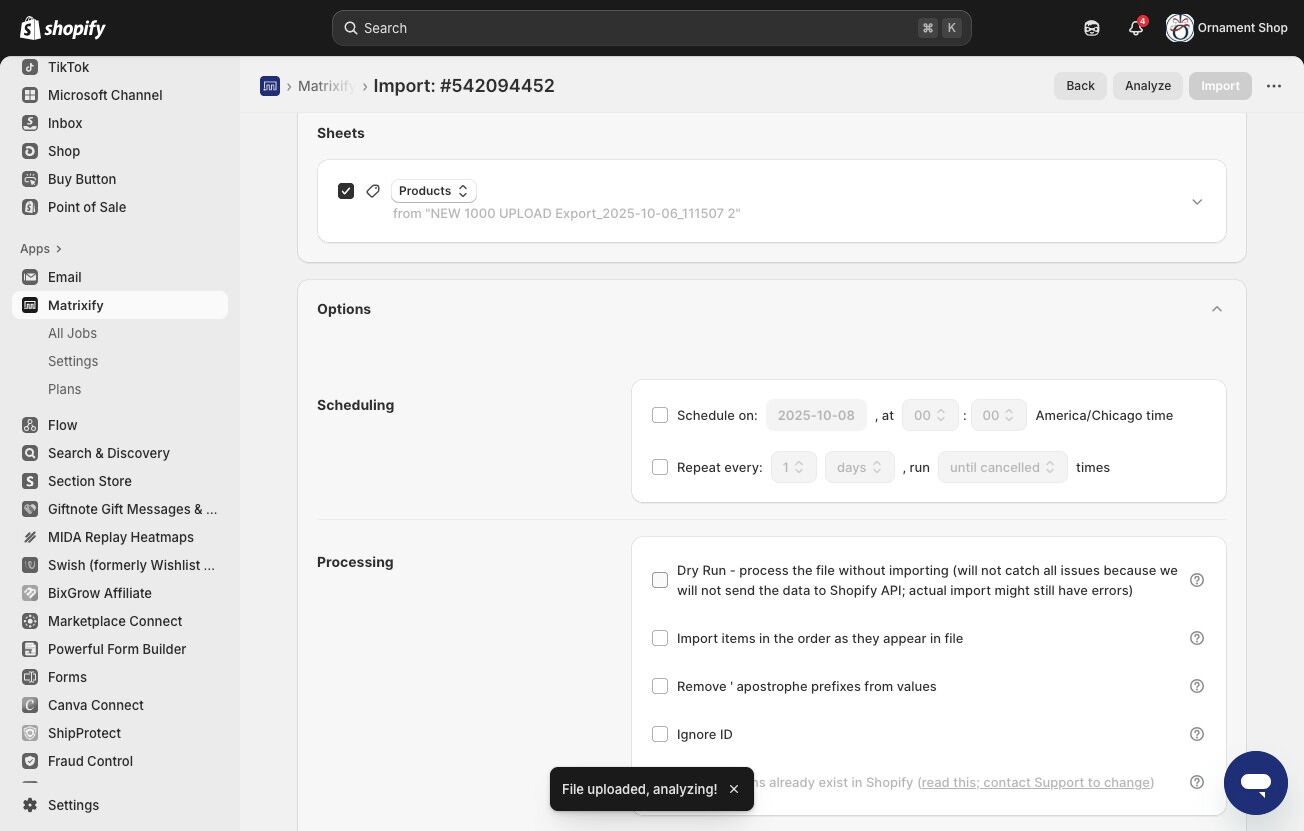Go to All Jobs
Viewport: 1304px width, 831px height.
coord(72,333)
